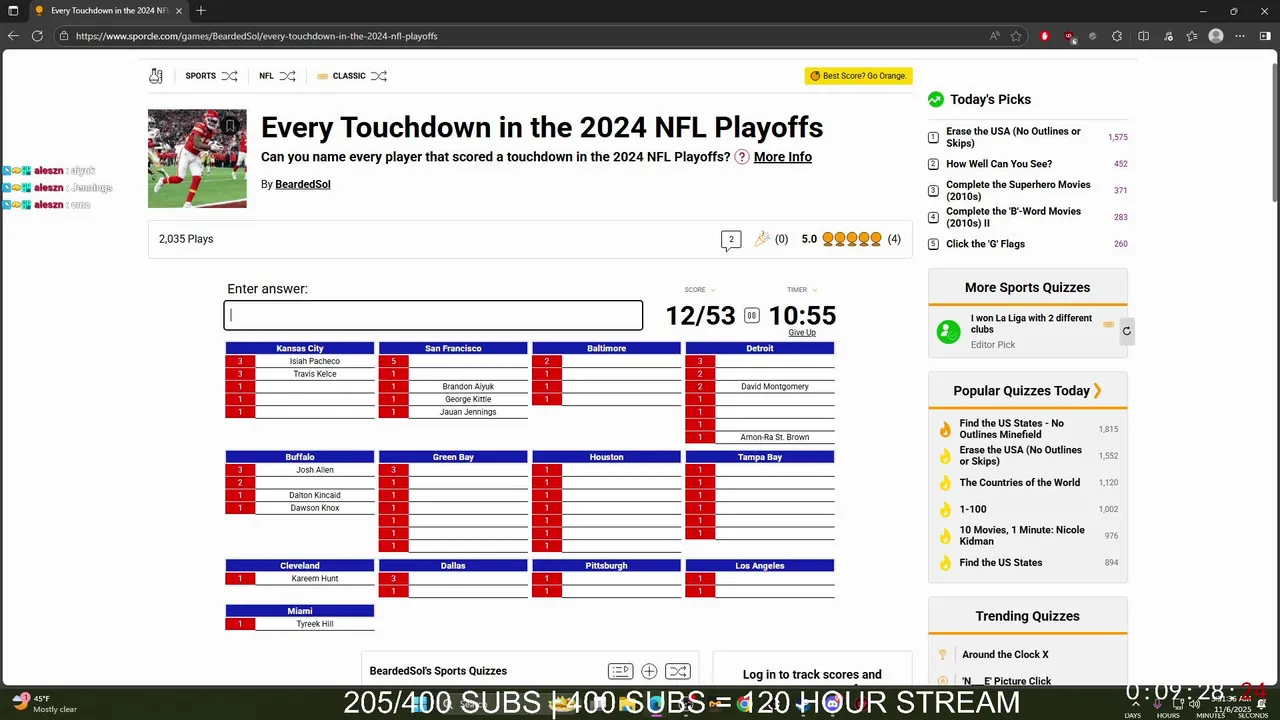Toggle browser split screen icon
Viewport: 1280px width, 720px height.
[1144, 36]
